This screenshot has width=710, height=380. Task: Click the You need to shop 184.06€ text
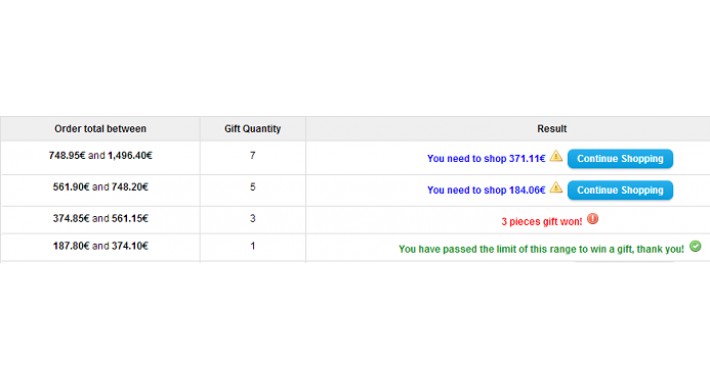(x=486, y=190)
